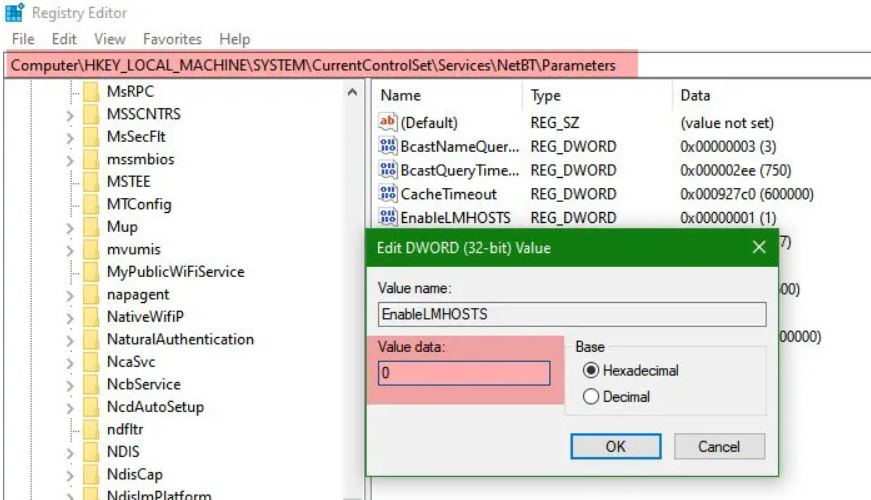Expand the NativeWifiP tree node
The image size is (871, 500).
click(70, 317)
